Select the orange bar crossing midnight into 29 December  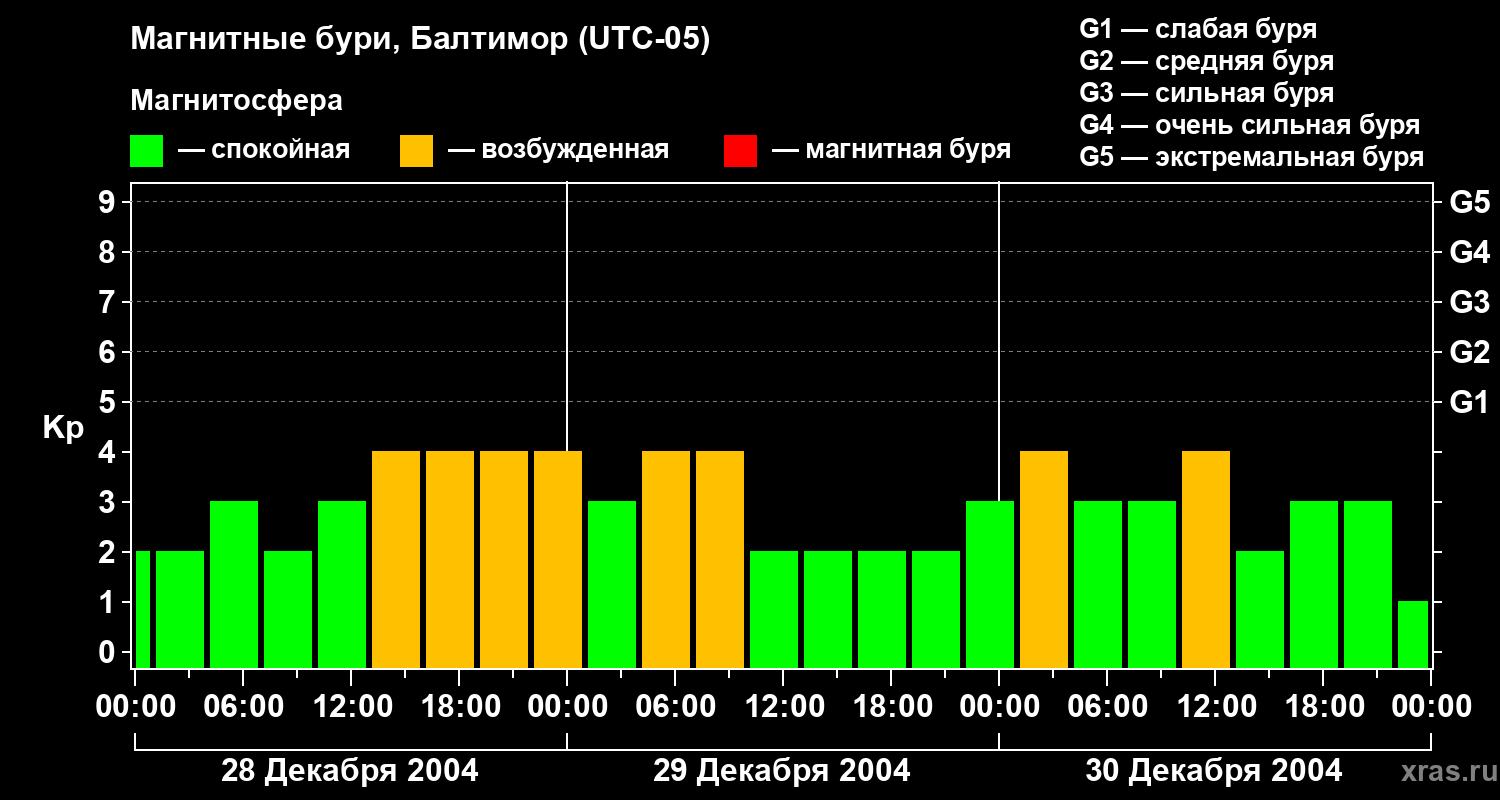coord(557,559)
